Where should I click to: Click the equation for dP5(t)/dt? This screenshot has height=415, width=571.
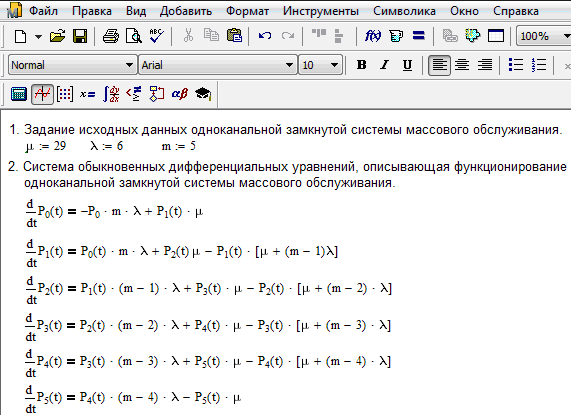tap(133, 399)
